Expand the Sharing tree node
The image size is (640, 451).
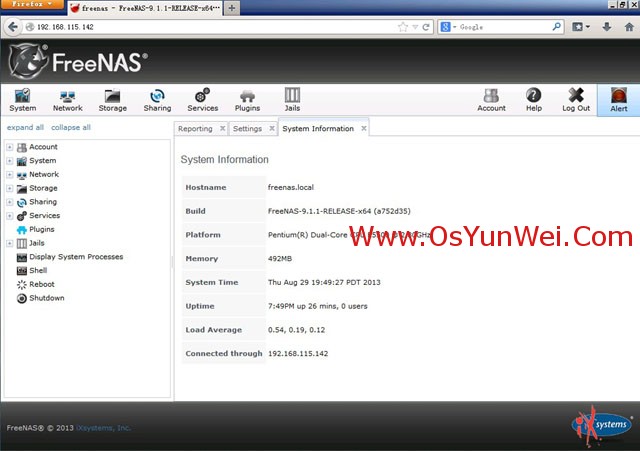pos(9,202)
